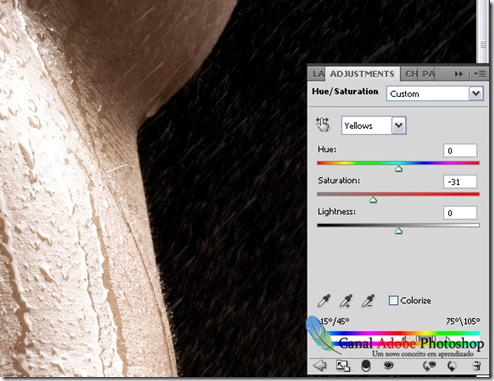The width and height of the screenshot is (494, 381).
Task: Switch to the LA (Layers) tab
Action: tap(318, 74)
